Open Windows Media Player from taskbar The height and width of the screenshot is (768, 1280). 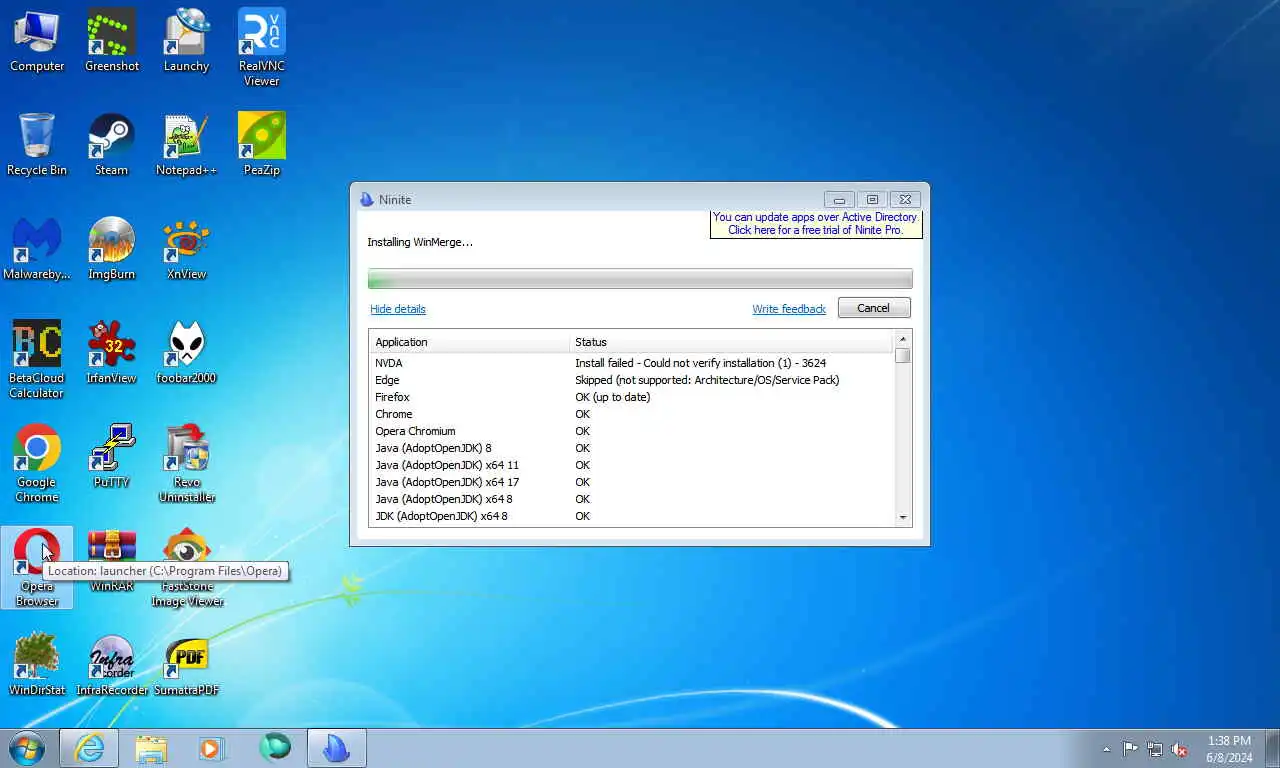211,748
